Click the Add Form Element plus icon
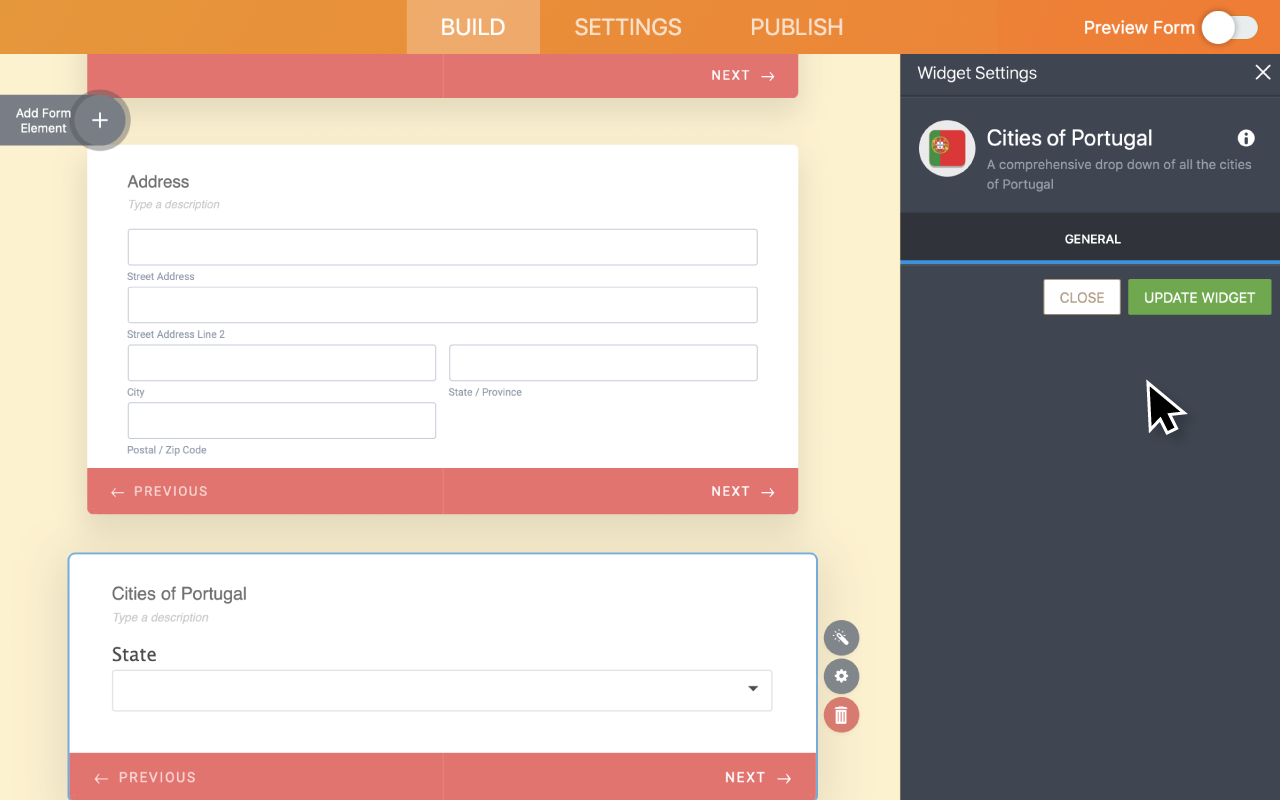 pyautogui.click(x=100, y=121)
